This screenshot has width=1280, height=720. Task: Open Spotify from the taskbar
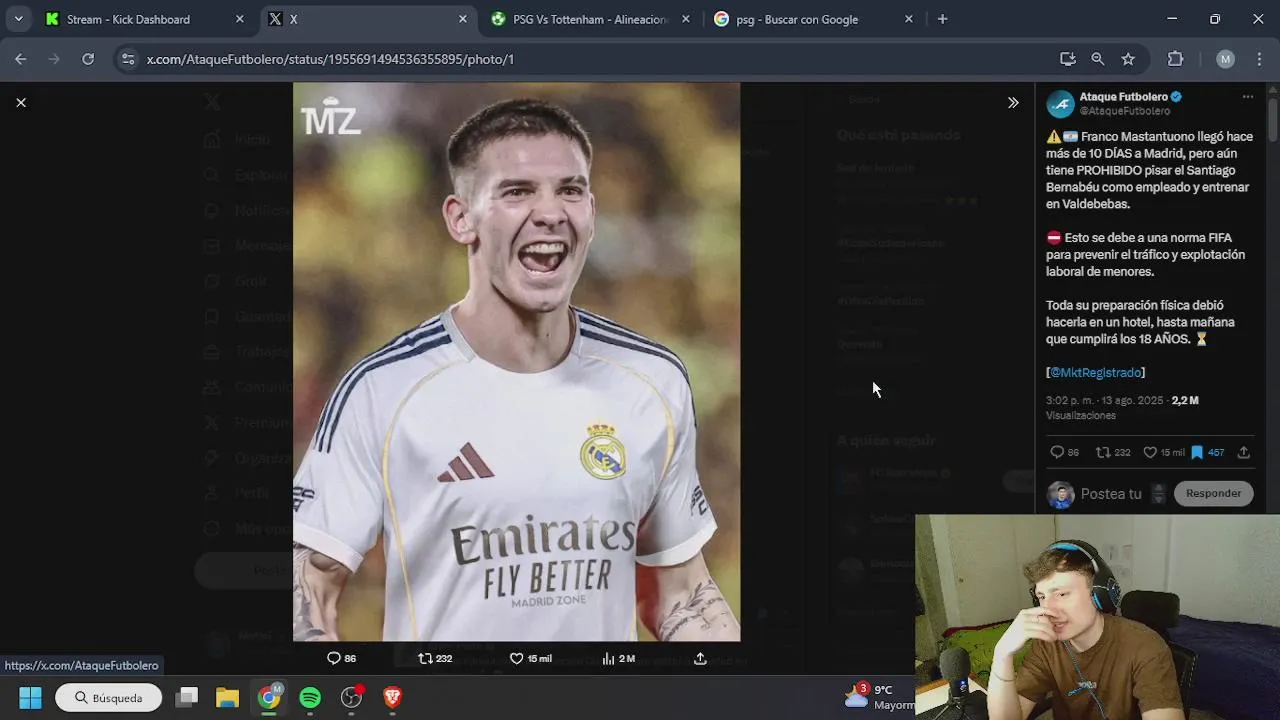click(x=310, y=697)
